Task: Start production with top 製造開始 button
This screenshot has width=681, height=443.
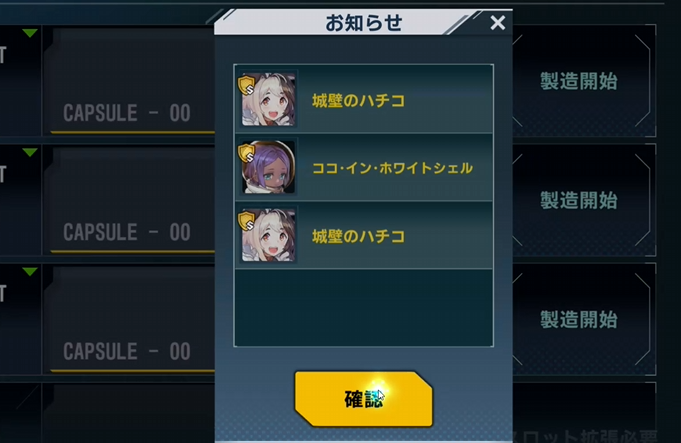Action: coord(581,81)
